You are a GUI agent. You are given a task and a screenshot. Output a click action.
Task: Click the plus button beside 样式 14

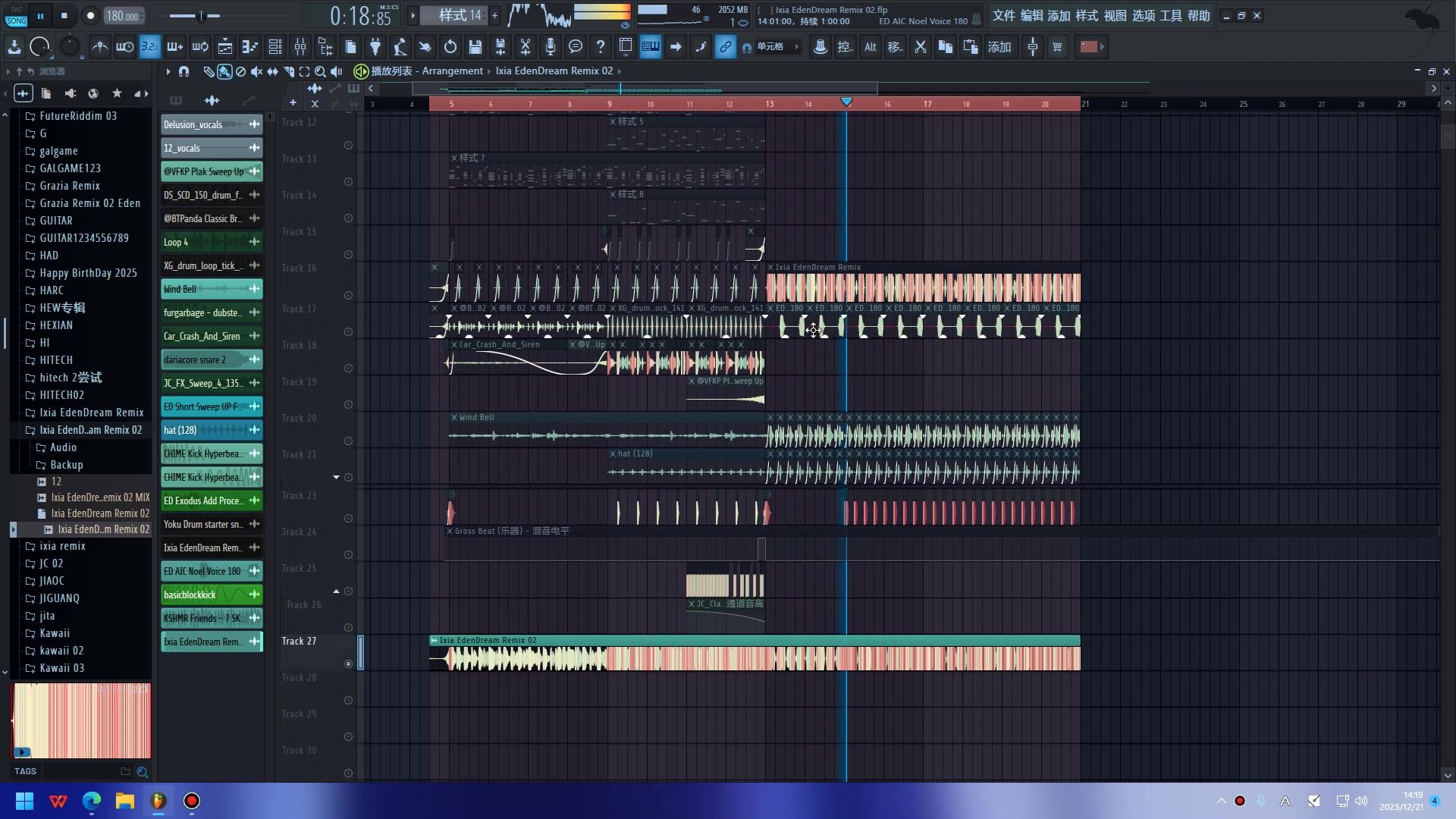tap(494, 15)
